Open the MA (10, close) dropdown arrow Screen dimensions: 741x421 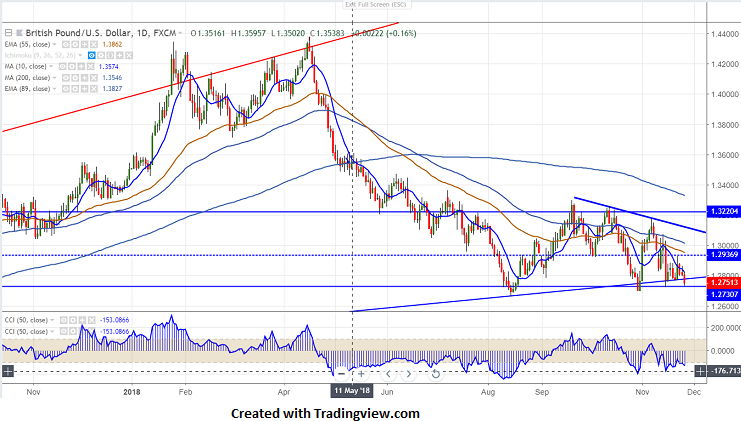51,67
